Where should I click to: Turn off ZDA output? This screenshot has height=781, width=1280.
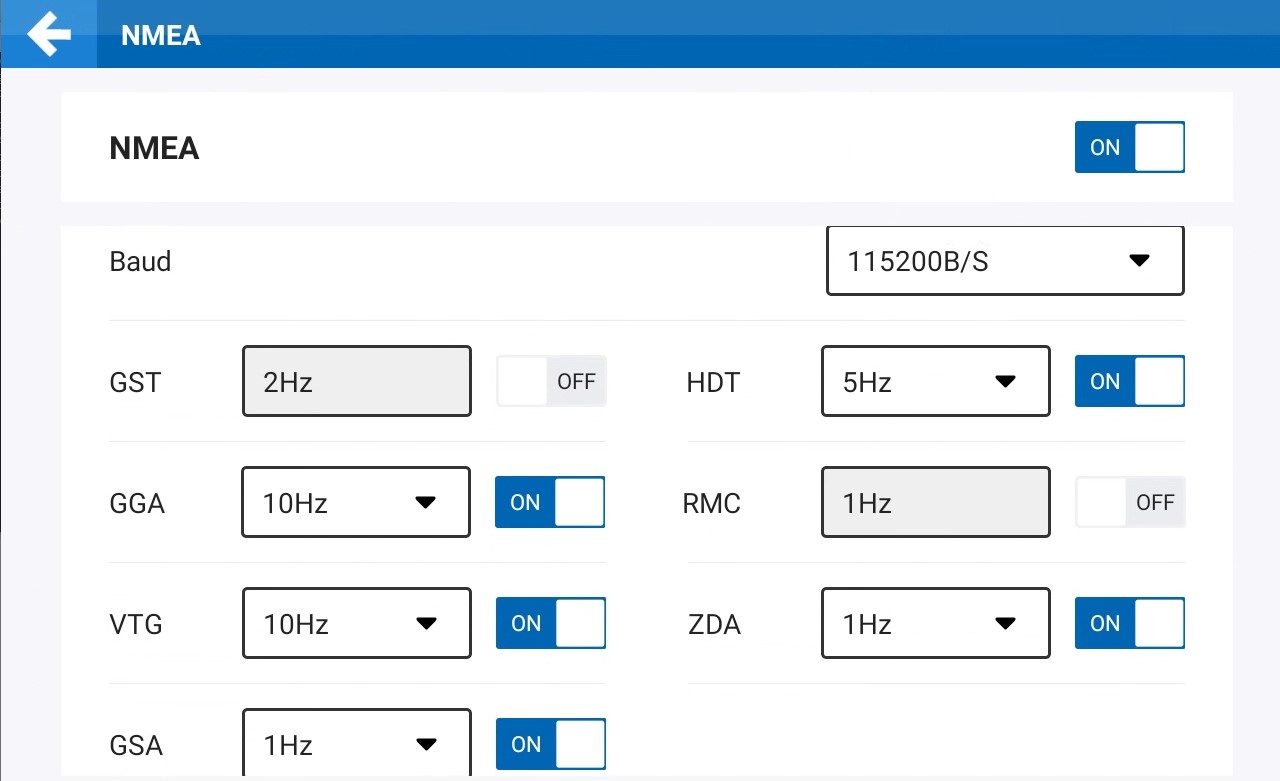(1130, 623)
